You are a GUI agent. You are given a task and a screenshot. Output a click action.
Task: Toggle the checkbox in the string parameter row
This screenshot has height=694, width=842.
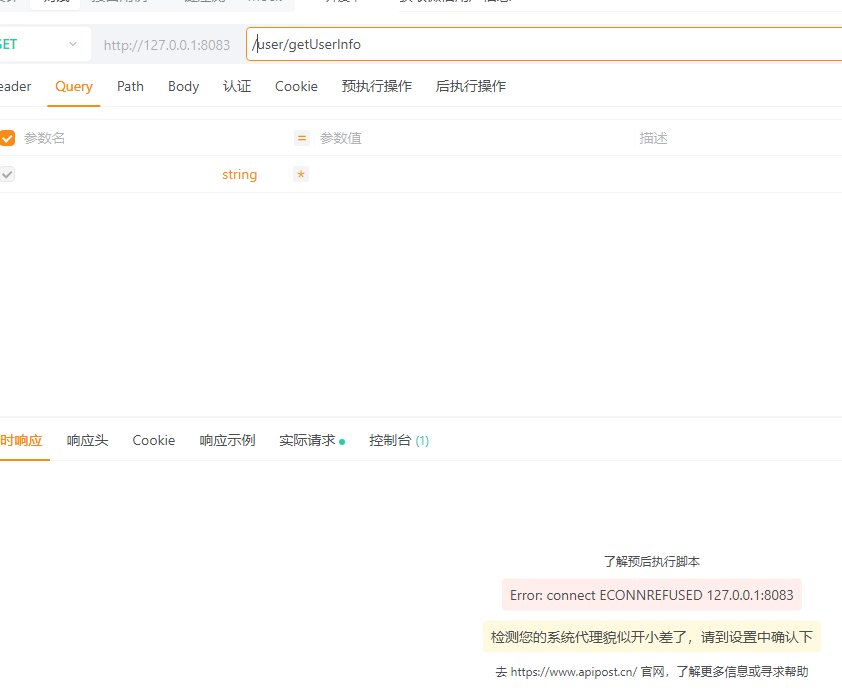(7, 174)
